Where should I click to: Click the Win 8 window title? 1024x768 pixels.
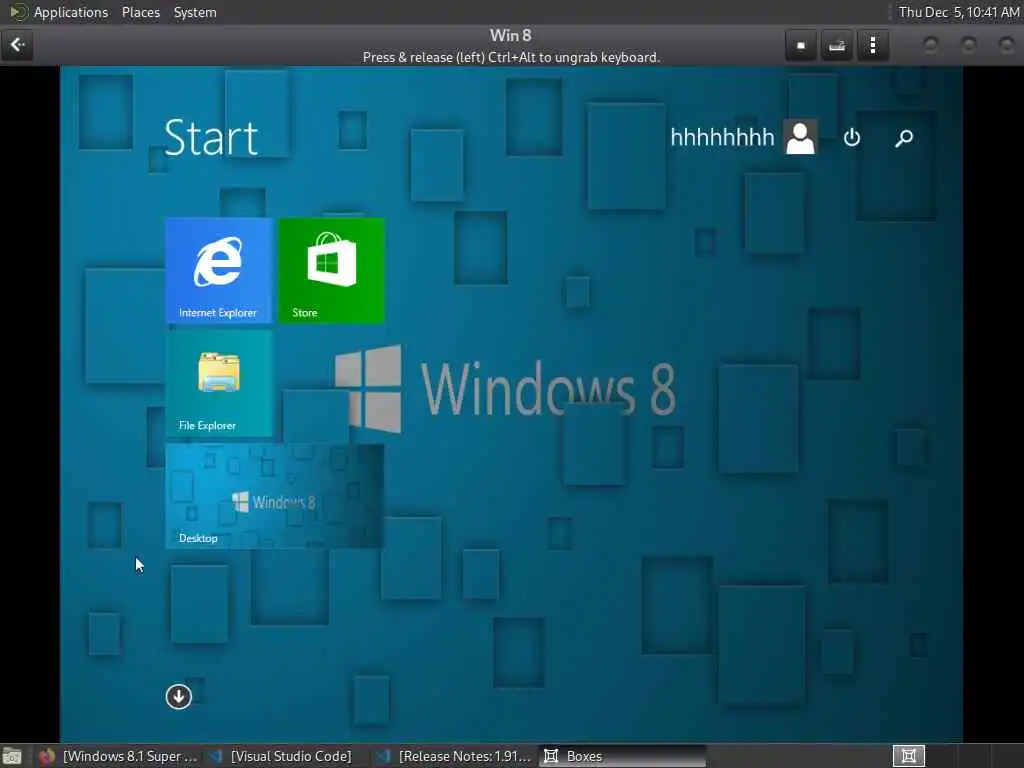pos(511,35)
